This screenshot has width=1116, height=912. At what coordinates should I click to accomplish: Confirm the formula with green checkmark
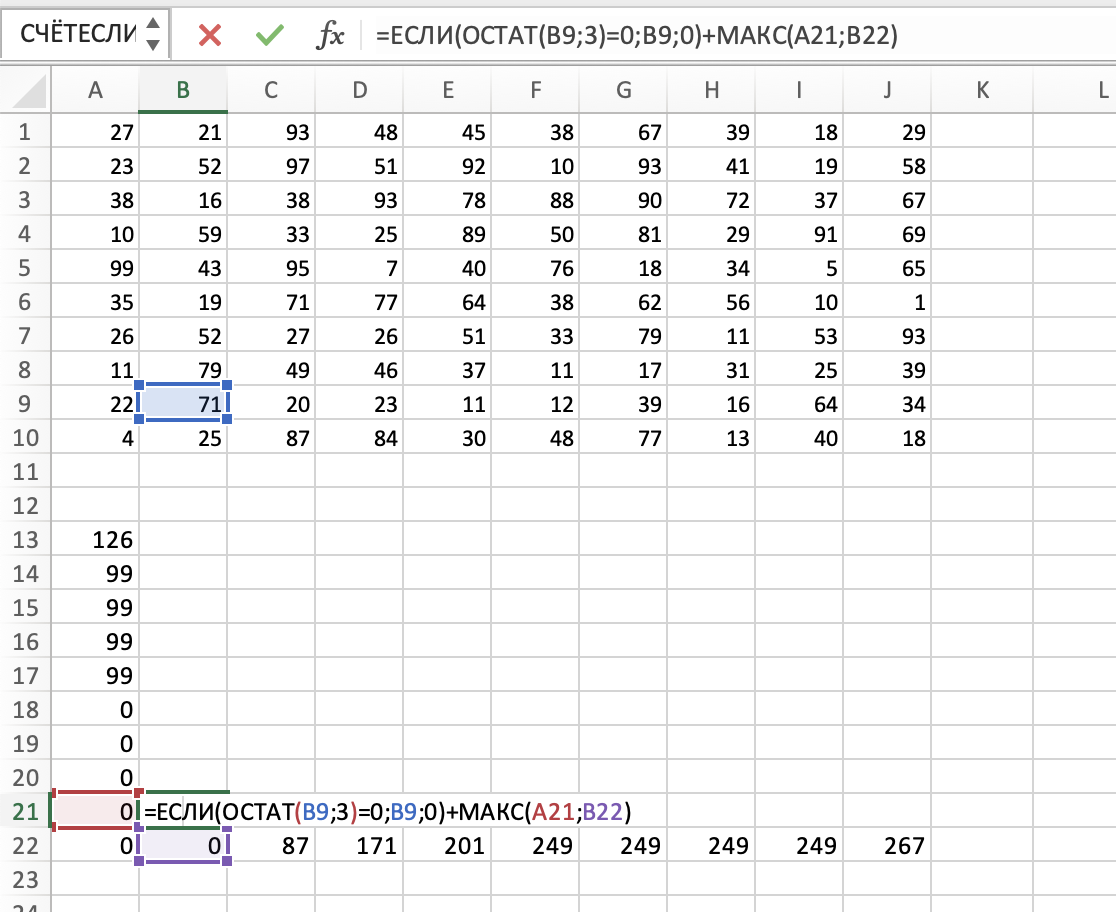[x=269, y=36]
